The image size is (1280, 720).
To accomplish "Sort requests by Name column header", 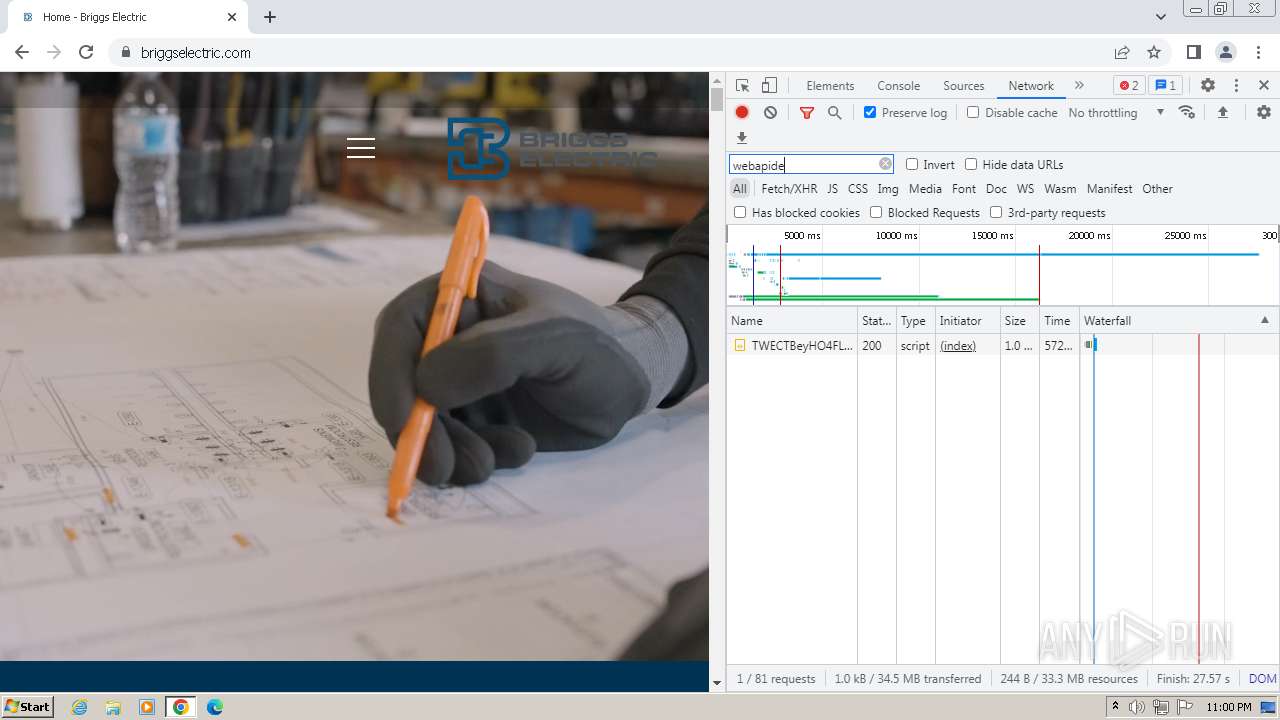I will pos(792,320).
